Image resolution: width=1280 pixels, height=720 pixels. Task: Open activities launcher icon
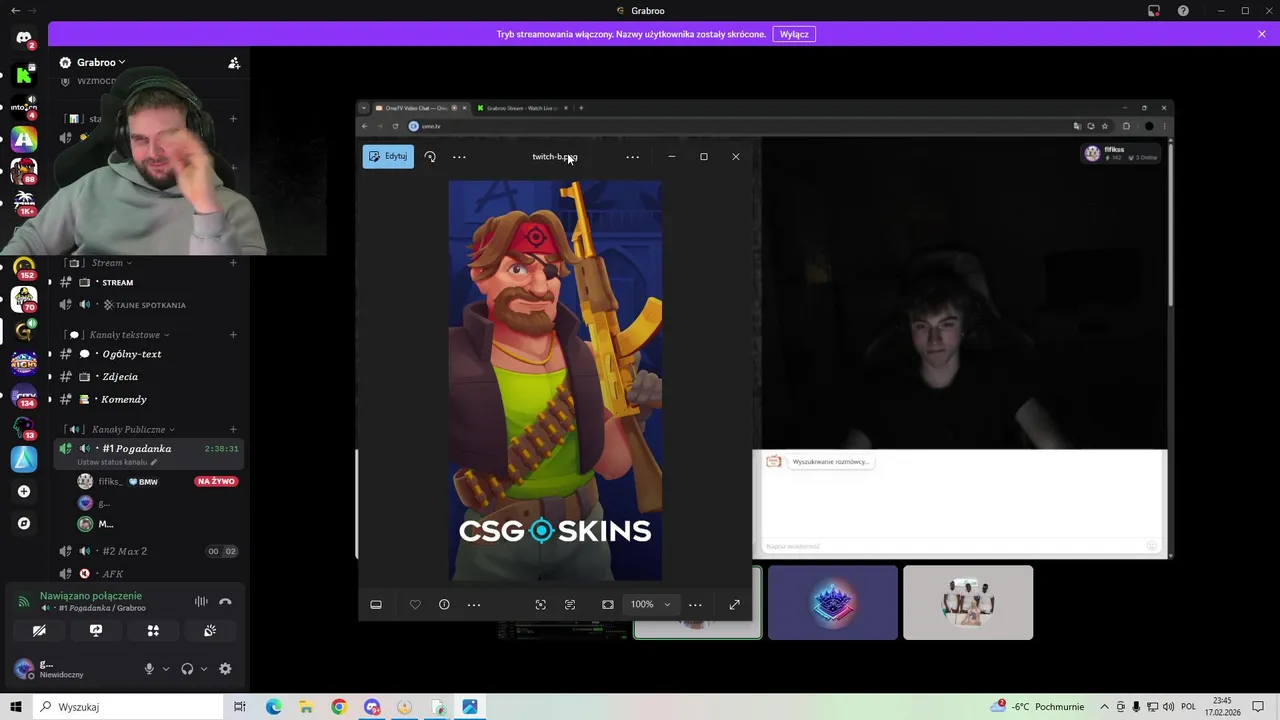tap(153, 631)
